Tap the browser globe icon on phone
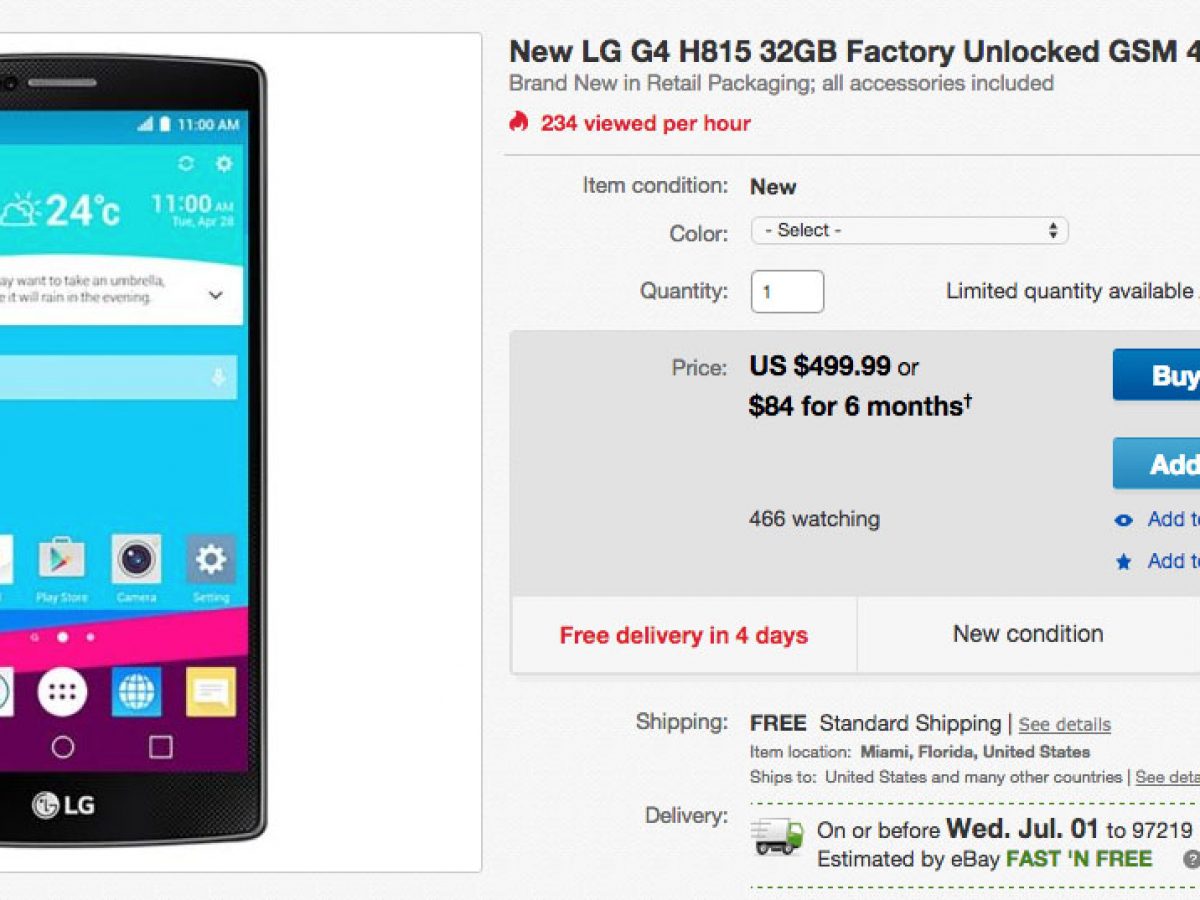This screenshot has height=900, width=1200. [x=136, y=691]
